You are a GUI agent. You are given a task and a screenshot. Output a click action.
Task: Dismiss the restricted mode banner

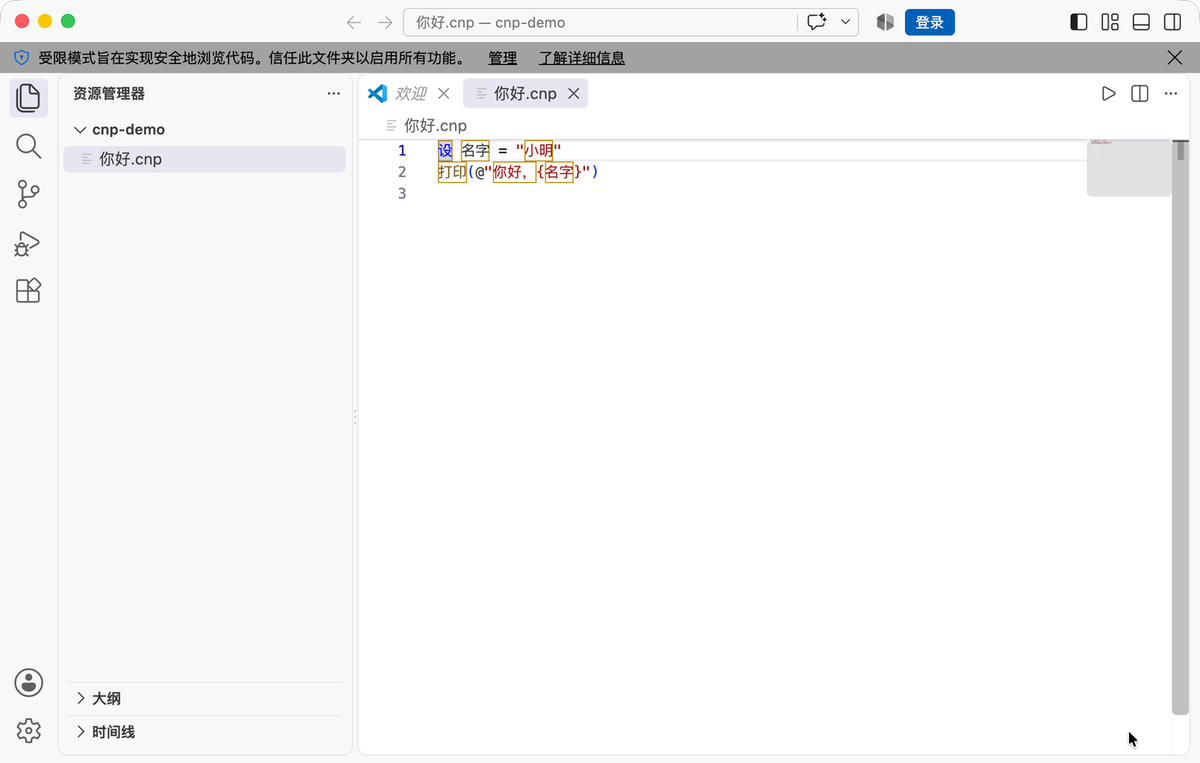[1176, 58]
